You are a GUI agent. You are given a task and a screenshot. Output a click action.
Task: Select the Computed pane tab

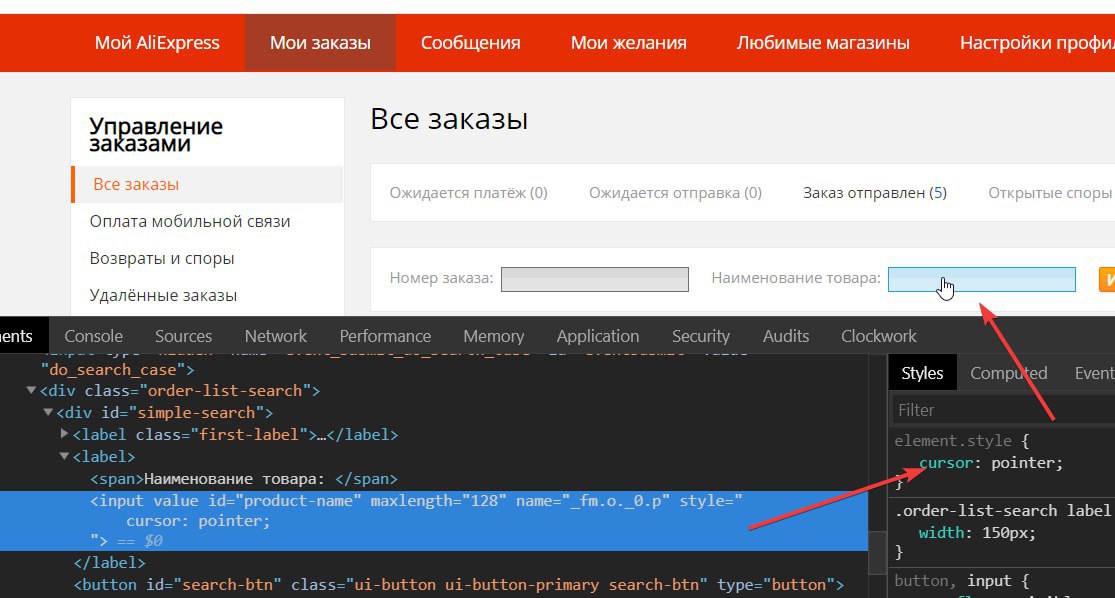pos(1008,373)
